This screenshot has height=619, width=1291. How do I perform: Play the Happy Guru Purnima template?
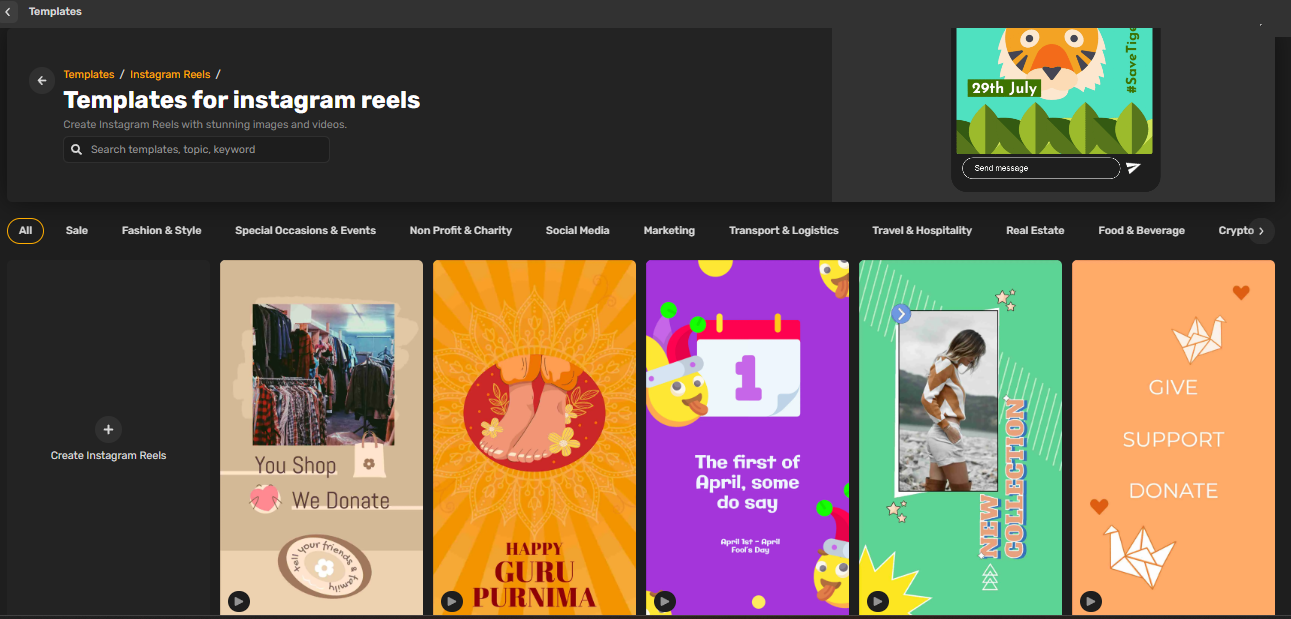451,601
